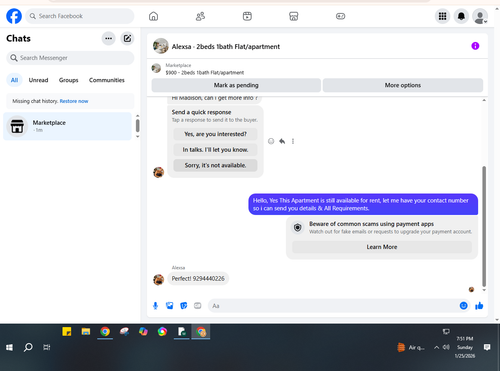Open Sticky Notes from taskbar
Image resolution: width=500 pixels, height=371 pixels.
(x=67, y=332)
